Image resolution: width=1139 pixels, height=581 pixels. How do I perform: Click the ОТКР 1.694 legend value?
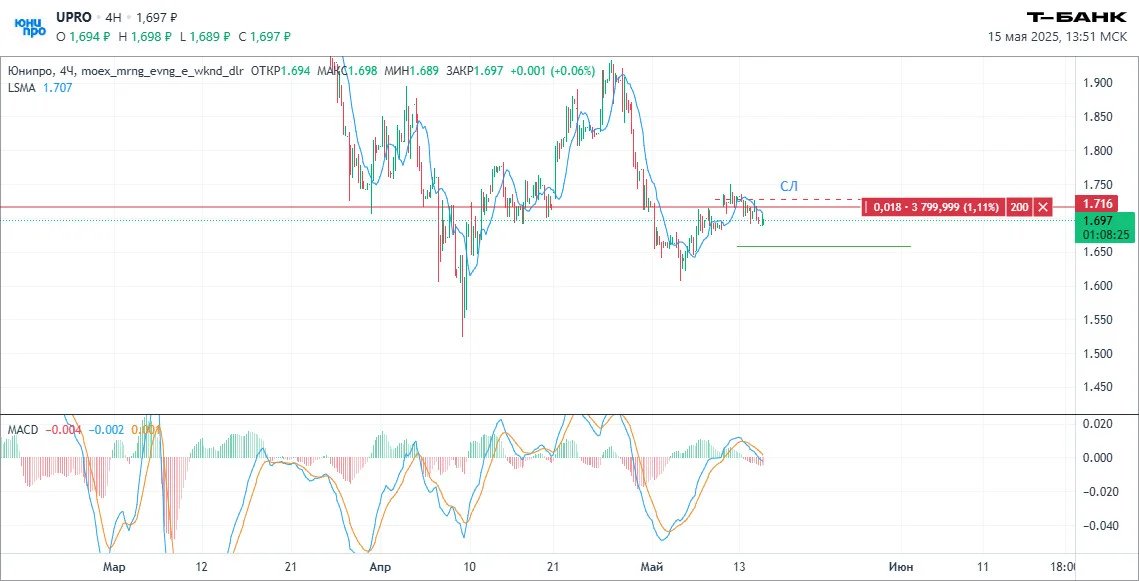(x=280, y=71)
